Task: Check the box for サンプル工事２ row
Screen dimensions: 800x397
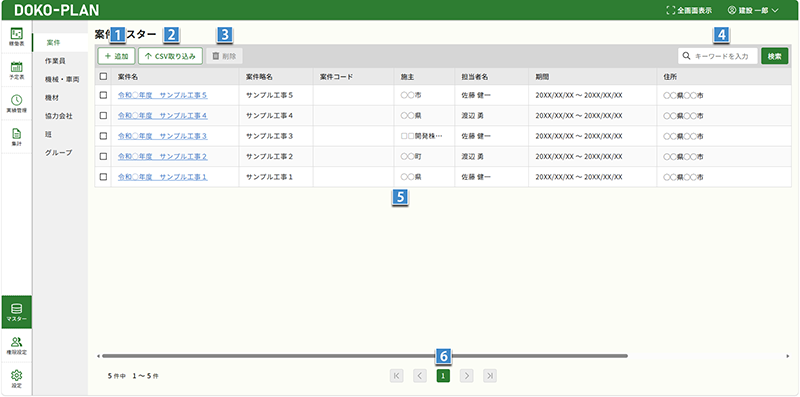Action: tap(104, 156)
